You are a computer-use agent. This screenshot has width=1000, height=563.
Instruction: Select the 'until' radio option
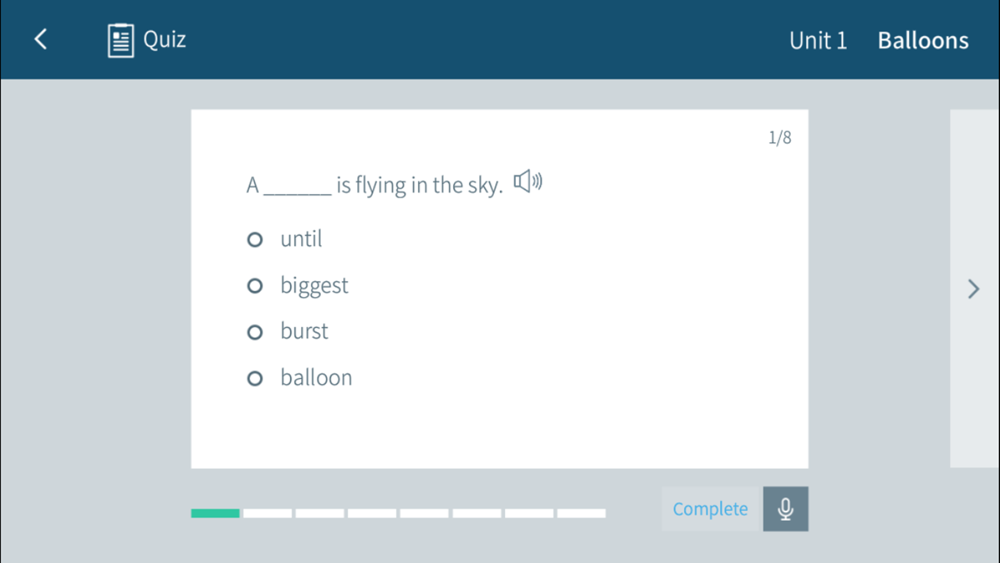coord(254,240)
